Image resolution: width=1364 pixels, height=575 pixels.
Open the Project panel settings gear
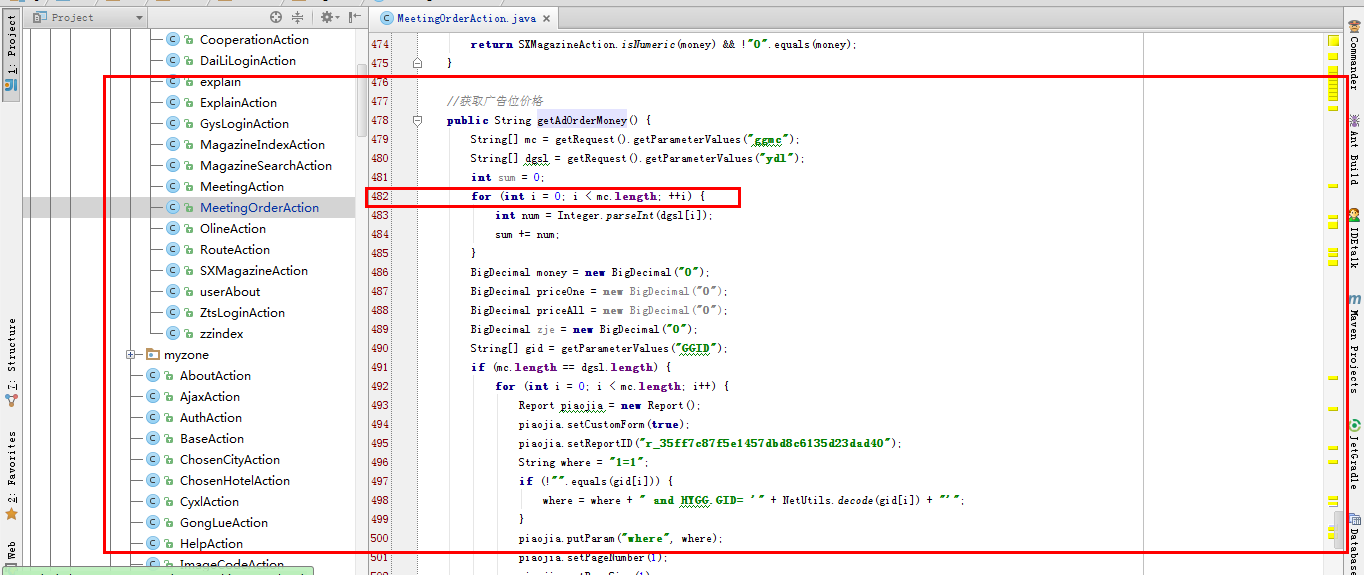(x=326, y=17)
